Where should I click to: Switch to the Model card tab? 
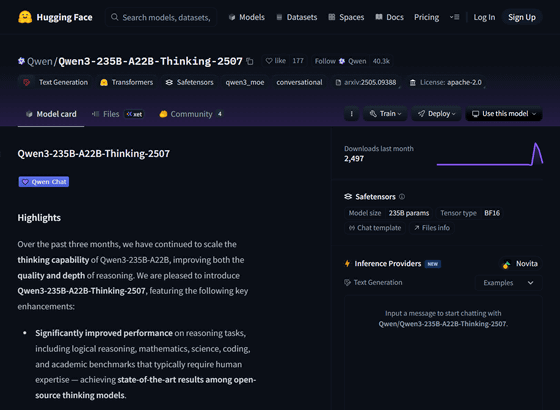pyautogui.click(x=51, y=114)
